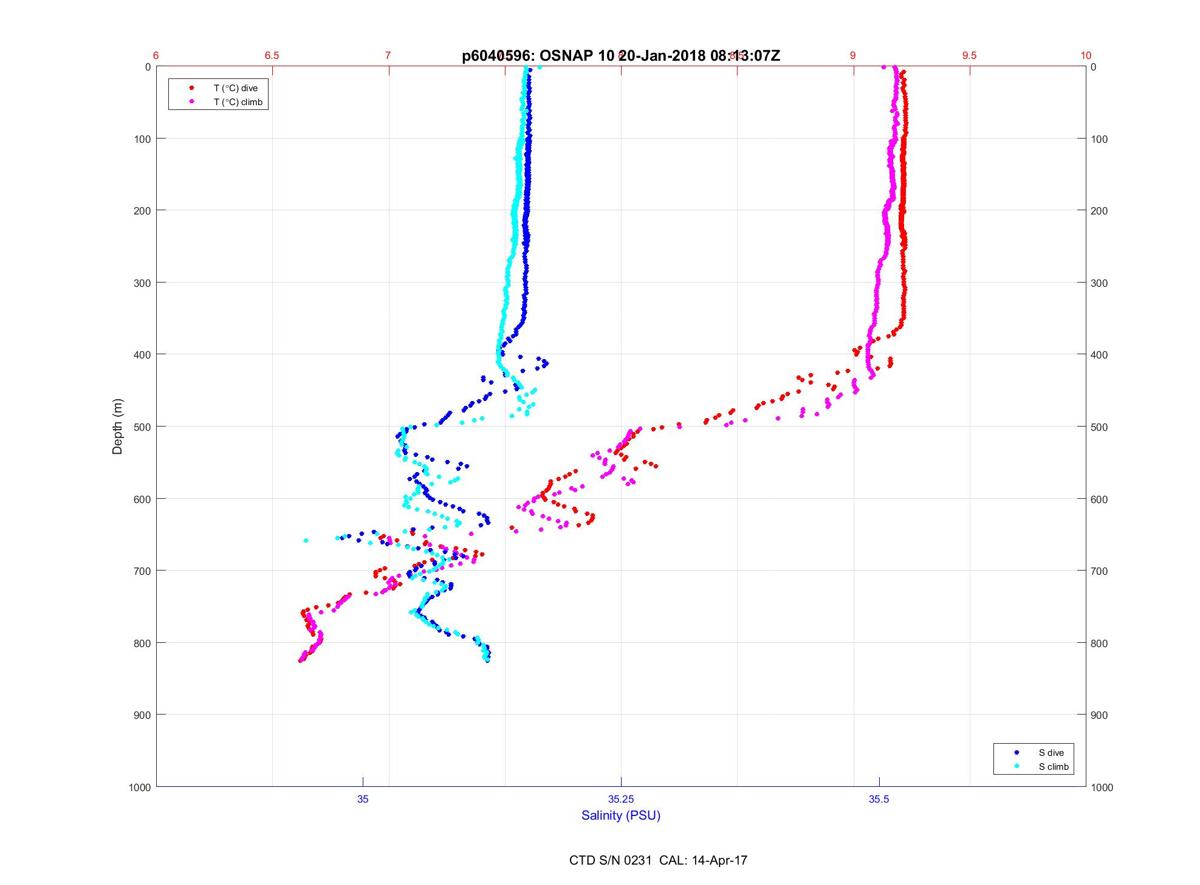Viewport: 1200px width, 885px height.
Task: Click temperature tick label 9.5 on top axis
Action: coord(969,56)
